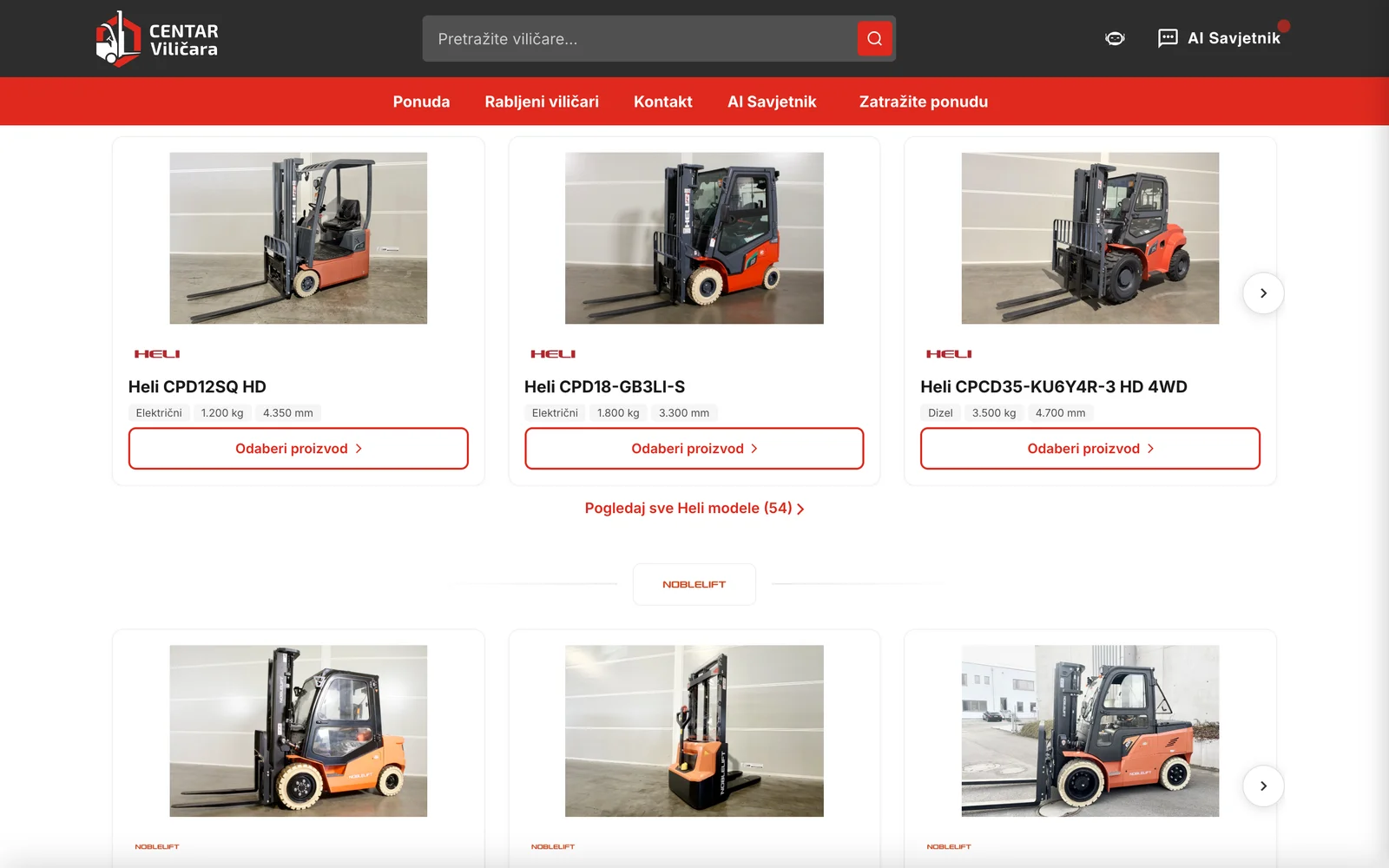Select product Heli CPCD35-KU6Y4R-3 via Odaberi proizvod

click(x=1090, y=449)
